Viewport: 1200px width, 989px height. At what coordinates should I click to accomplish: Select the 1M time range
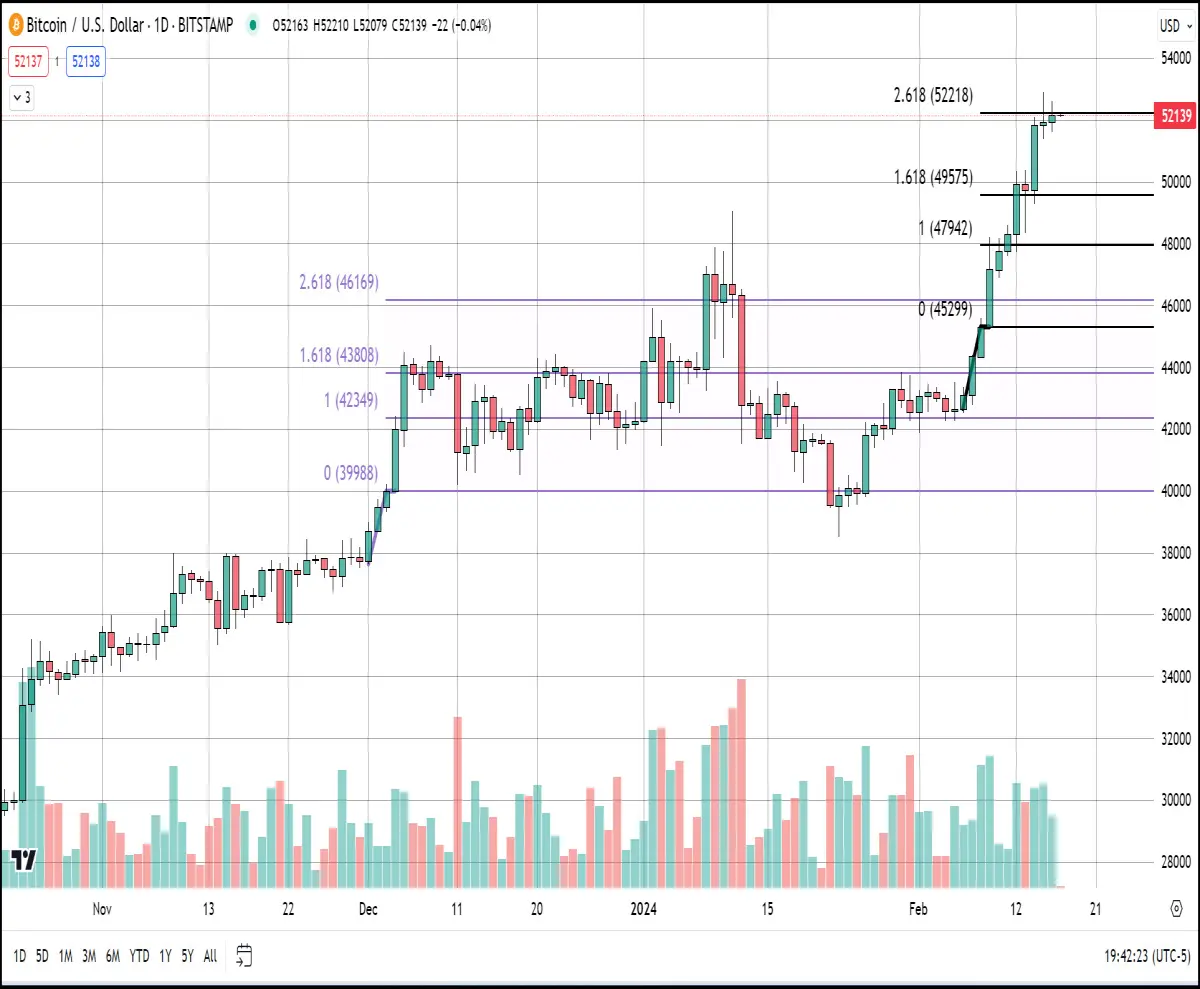click(x=65, y=956)
